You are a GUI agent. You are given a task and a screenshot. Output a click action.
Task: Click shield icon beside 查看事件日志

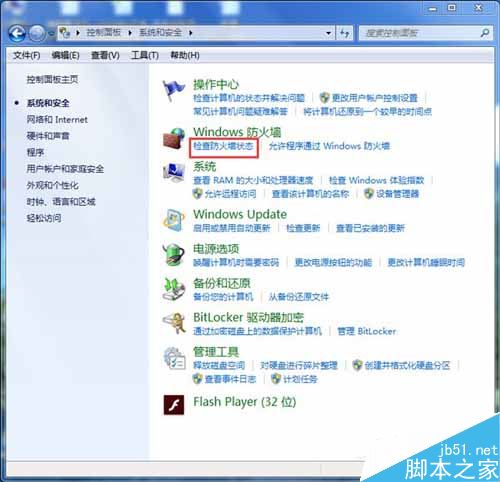(197, 379)
